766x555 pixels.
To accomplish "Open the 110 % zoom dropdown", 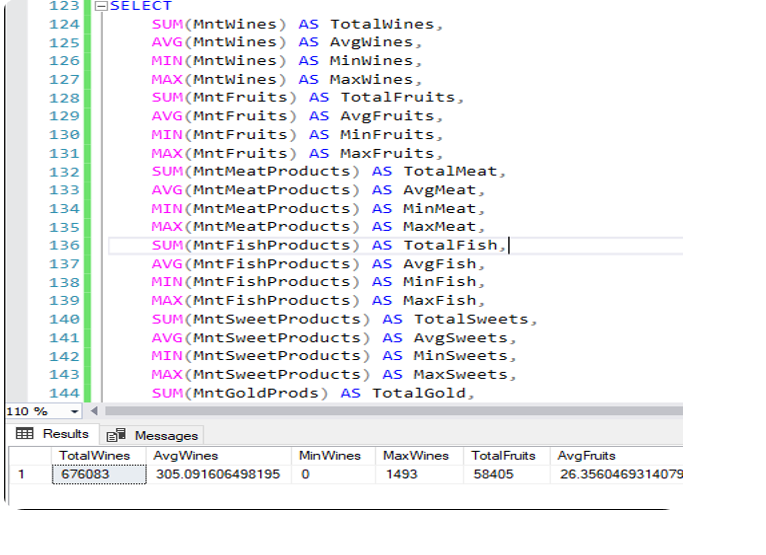I will click(74, 411).
